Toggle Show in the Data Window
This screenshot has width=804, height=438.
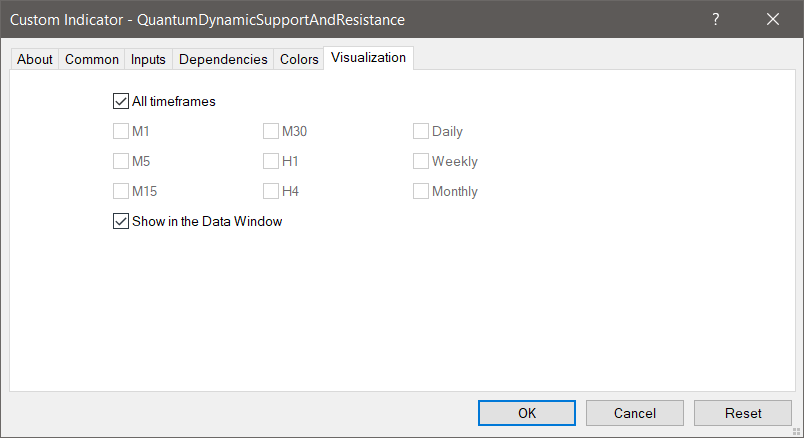coord(121,222)
